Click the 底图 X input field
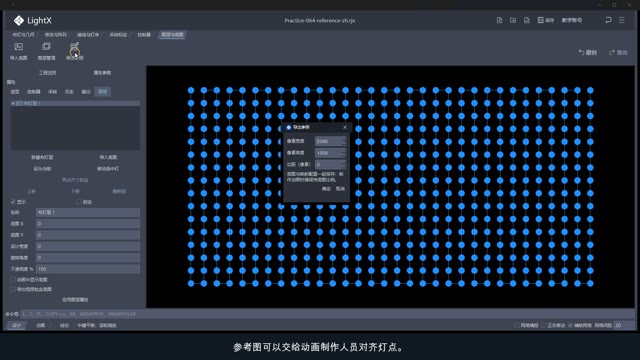This screenshot has width=640, height=360. [x=88, y=224]
